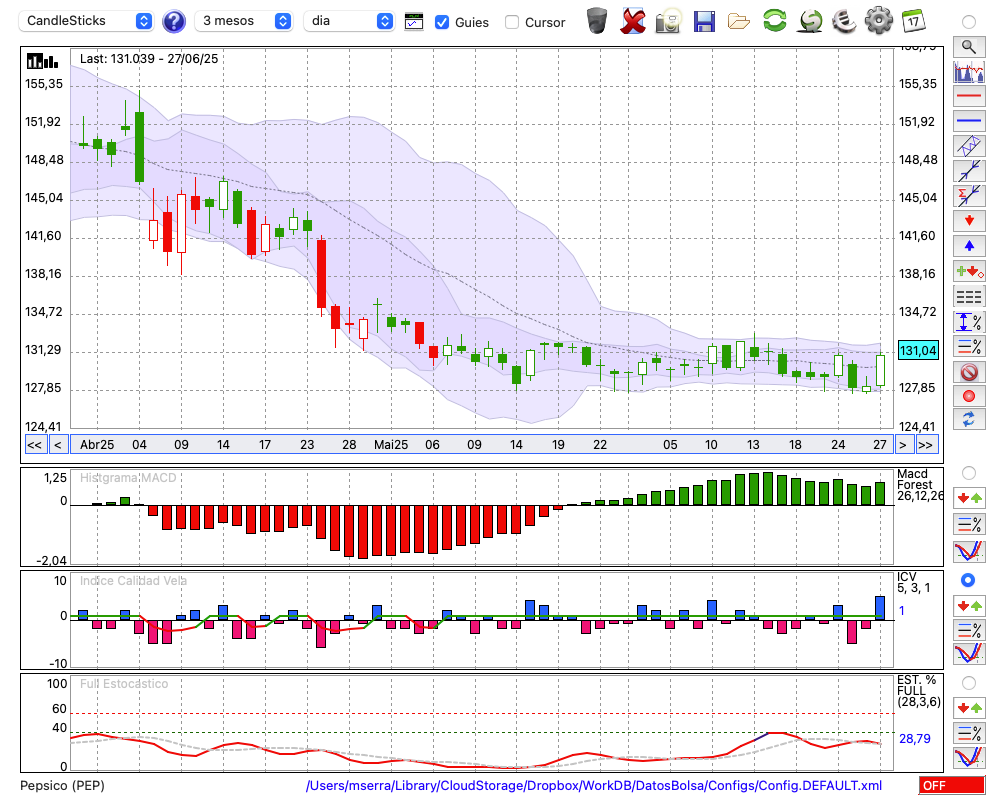Screen dimensions: 1000x800
Task: Click the red X delete icon
Action: (633, 21)
